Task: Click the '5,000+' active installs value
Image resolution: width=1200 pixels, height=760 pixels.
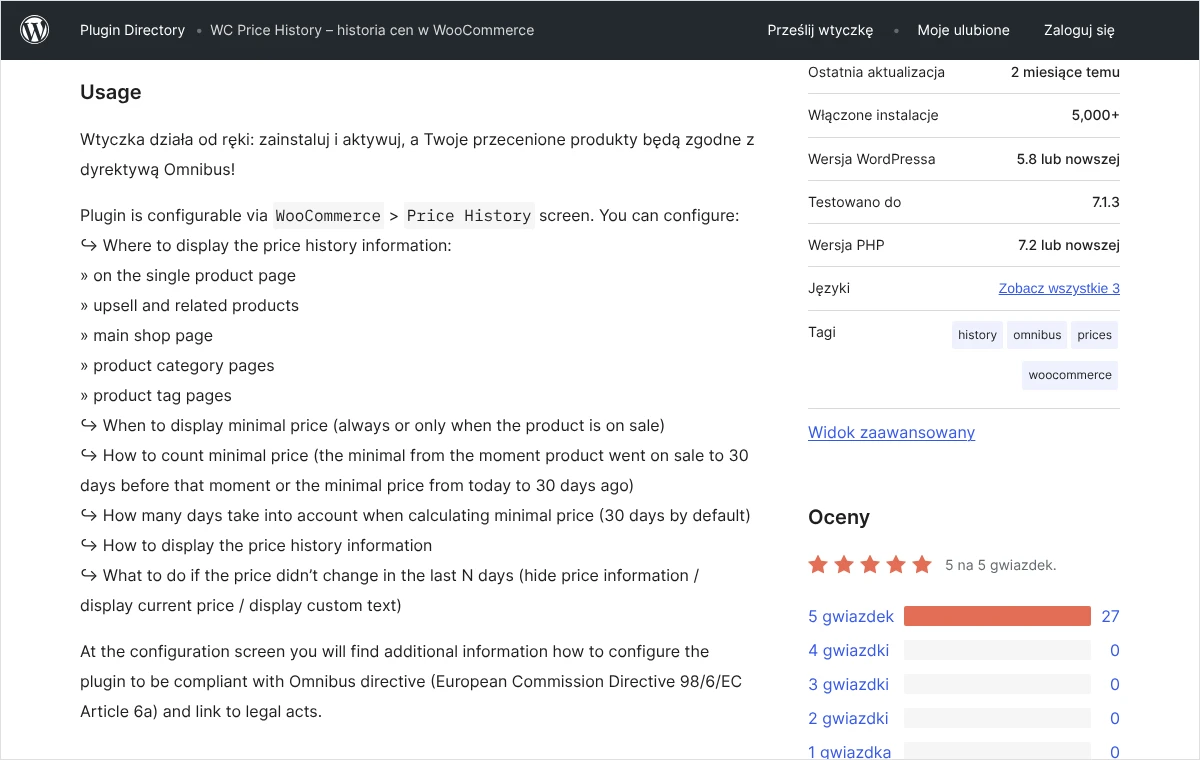Action: click(x=1095, y=115)
